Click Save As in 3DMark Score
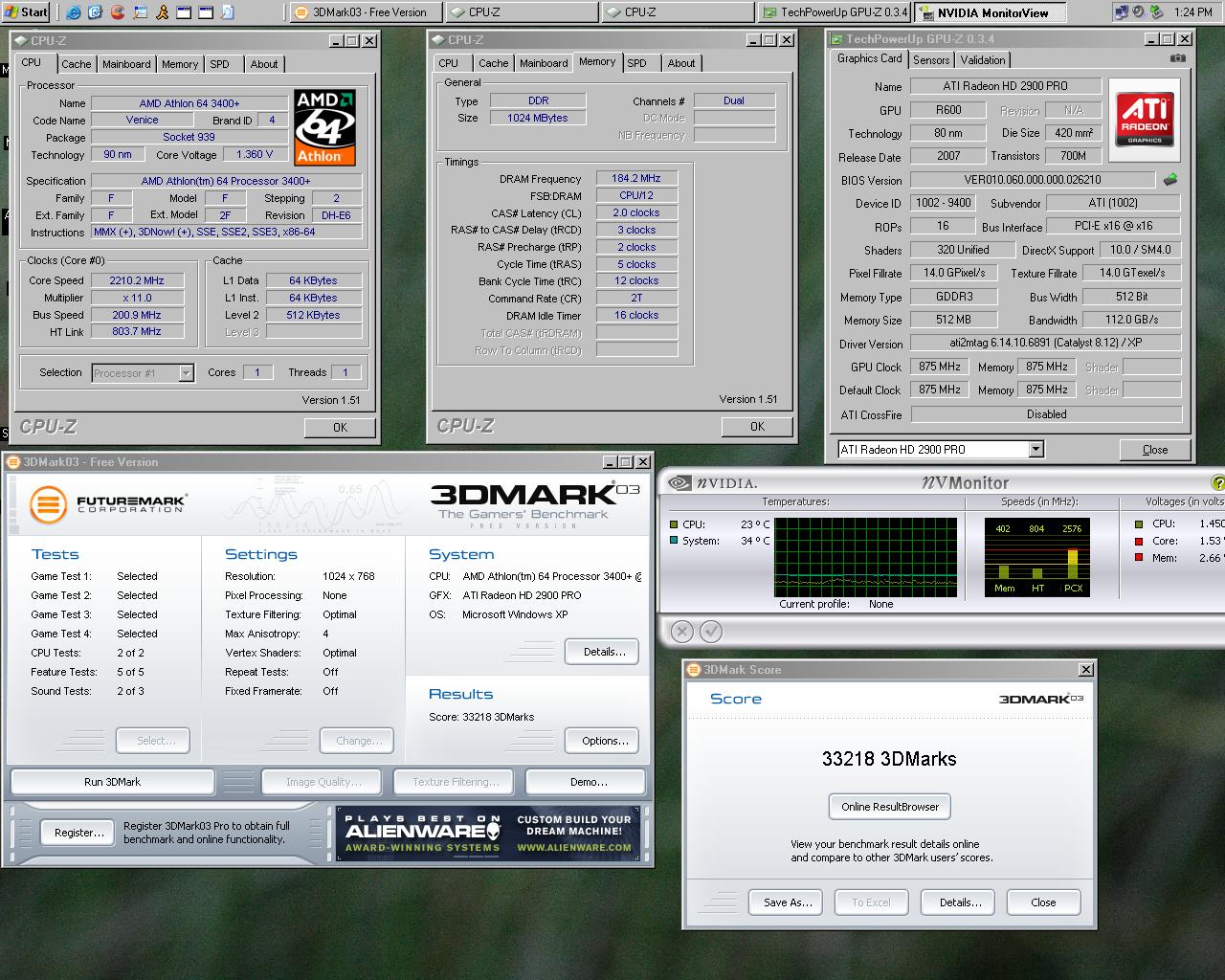Viewport: 1225px width, 980px height. click(787, 902)
